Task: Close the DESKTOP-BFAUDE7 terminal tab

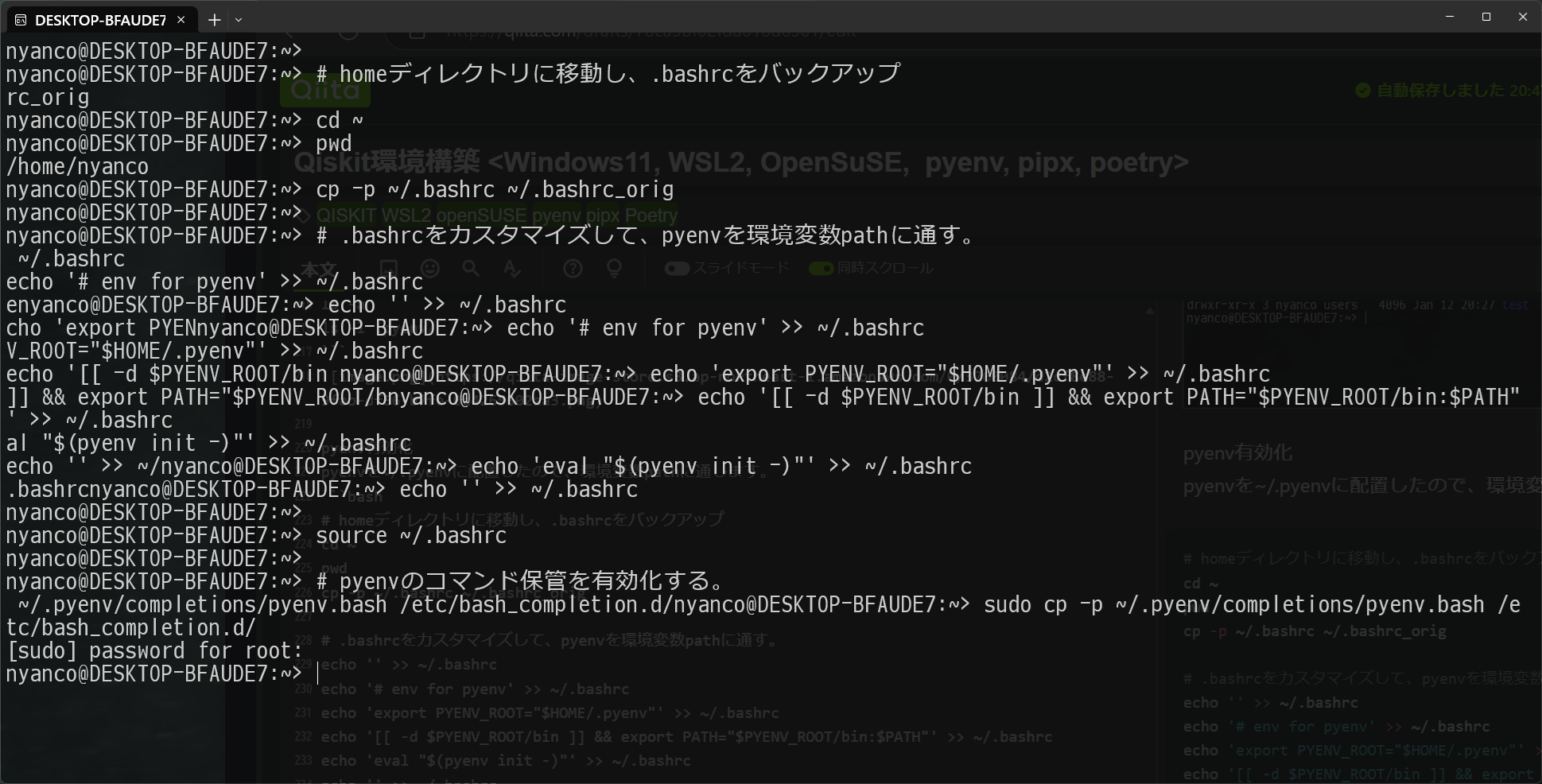Action: [181, 20]
